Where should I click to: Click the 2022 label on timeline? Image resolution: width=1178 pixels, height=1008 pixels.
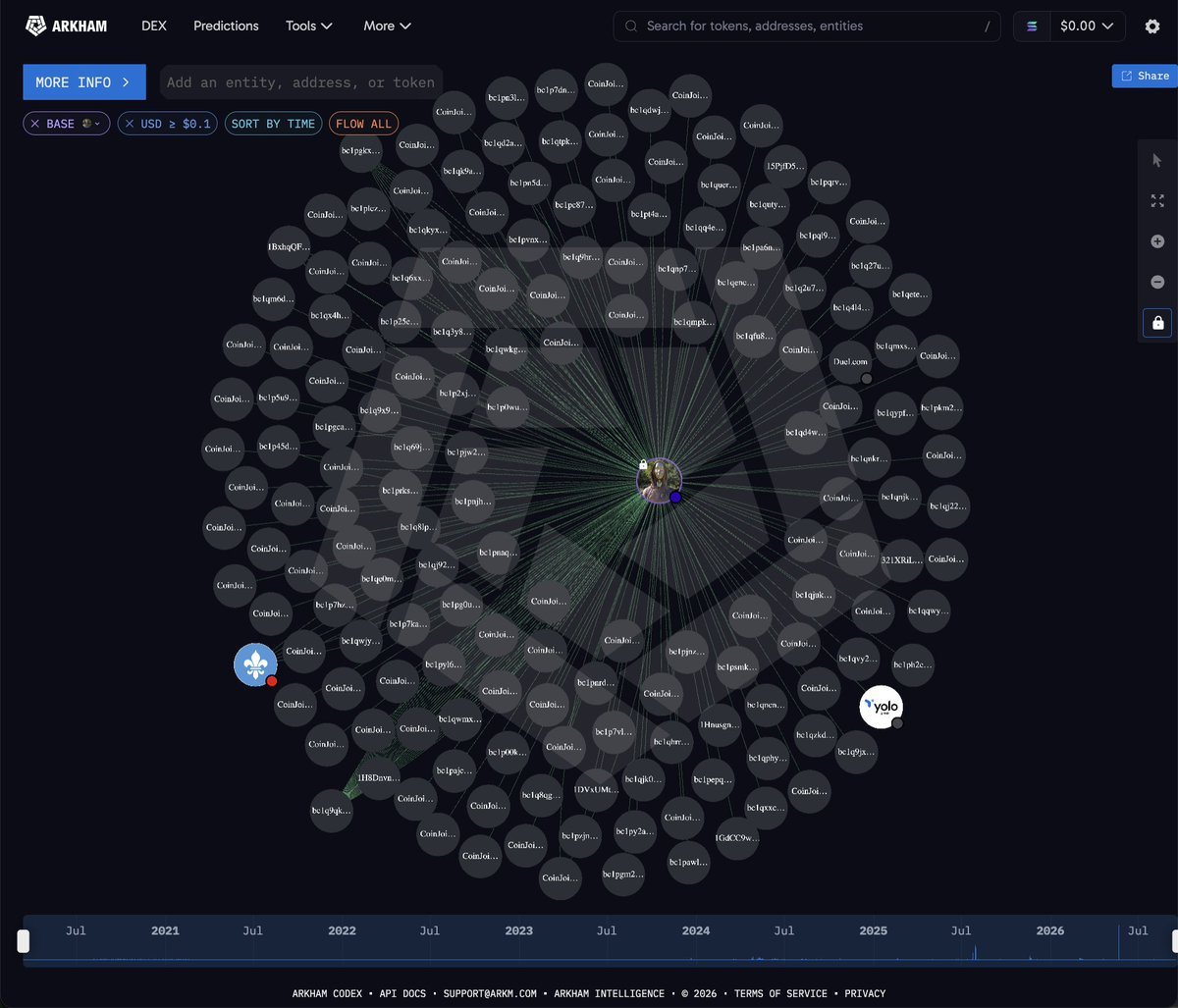(342, 930)
